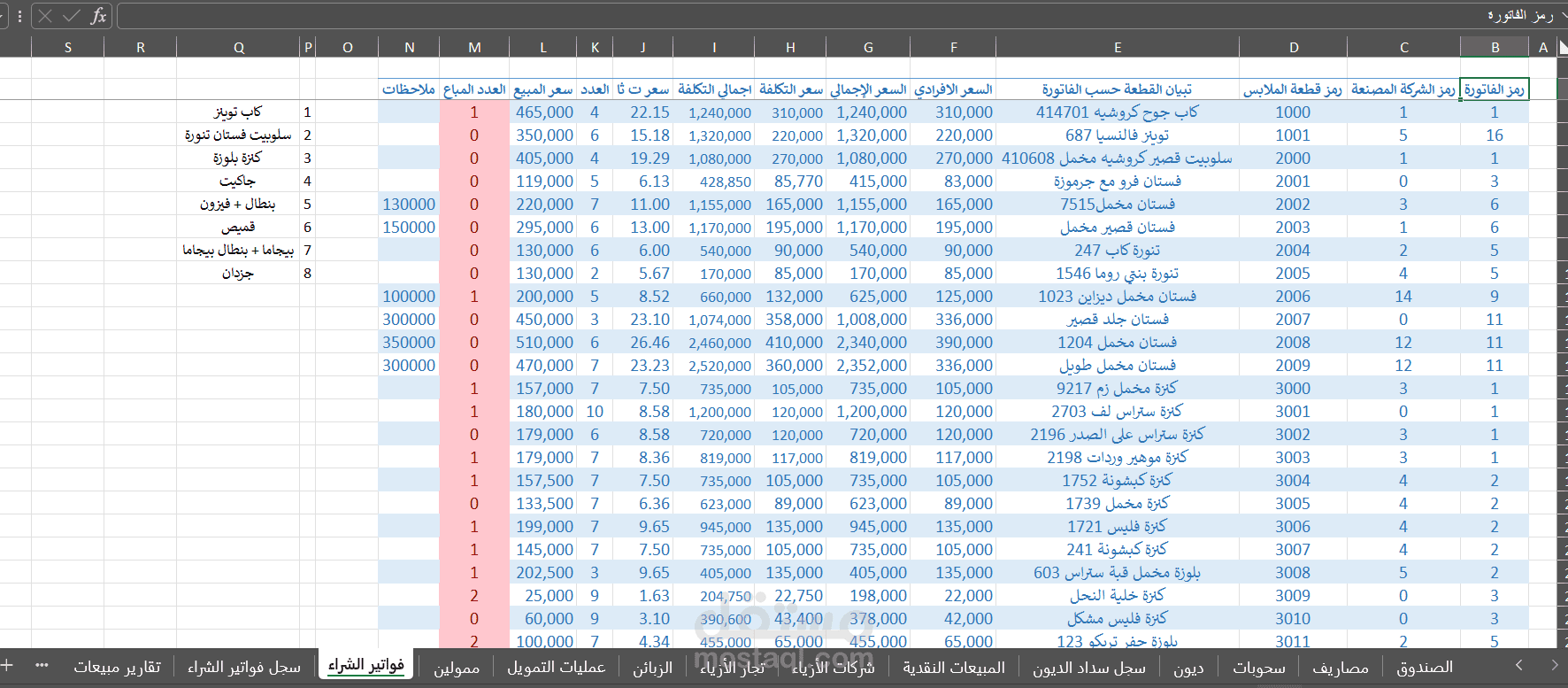Open the الصندوق sheet tab
The height and width of the screenshot is (688, 1568).
pos(1425,667)
